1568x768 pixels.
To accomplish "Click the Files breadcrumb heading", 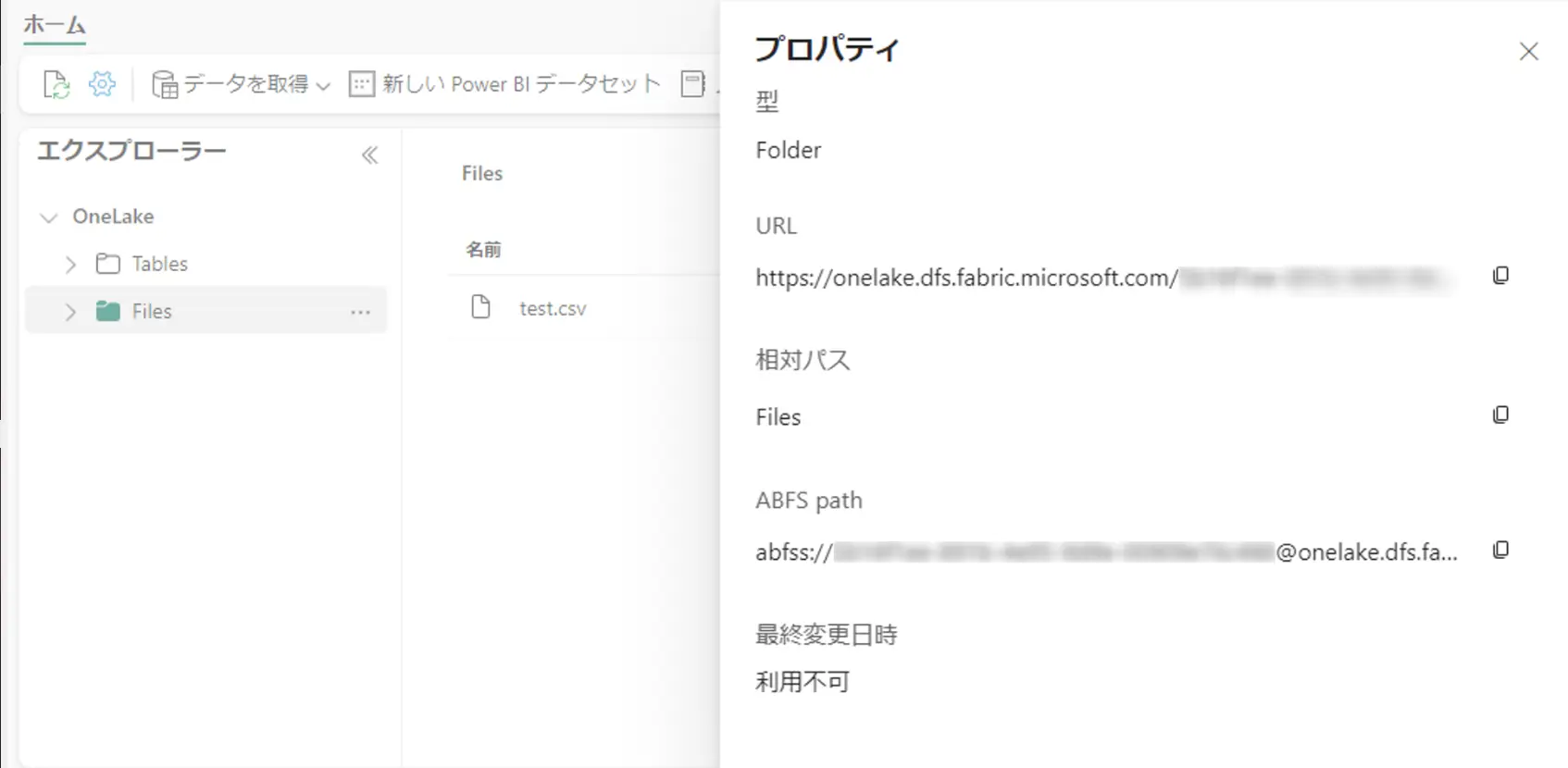I will [x=482, y=173].
